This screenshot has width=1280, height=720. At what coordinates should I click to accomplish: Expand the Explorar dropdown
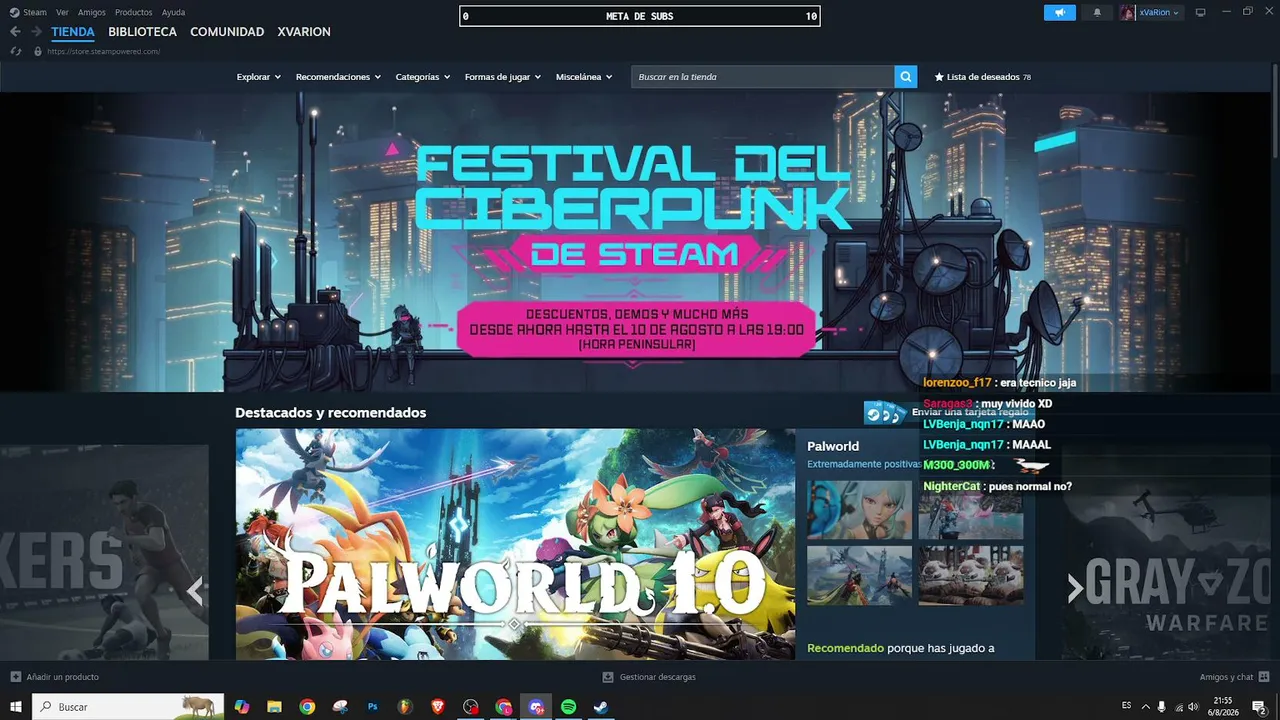259,77
